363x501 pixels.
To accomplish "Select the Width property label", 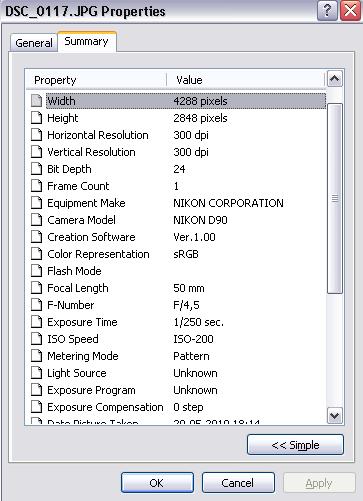I will (x=61, y=101).
